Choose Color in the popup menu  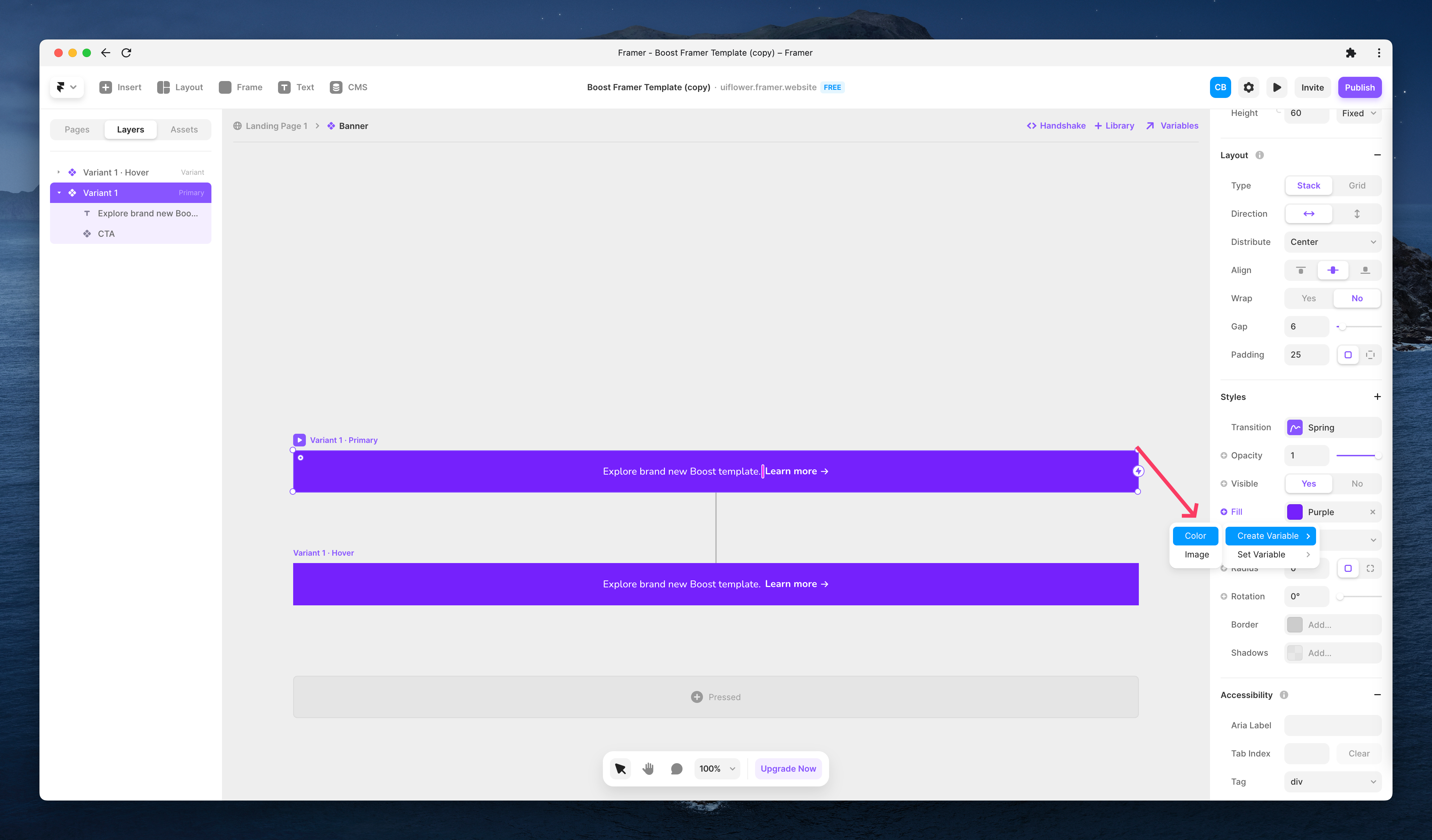[x=1195, y=536]
